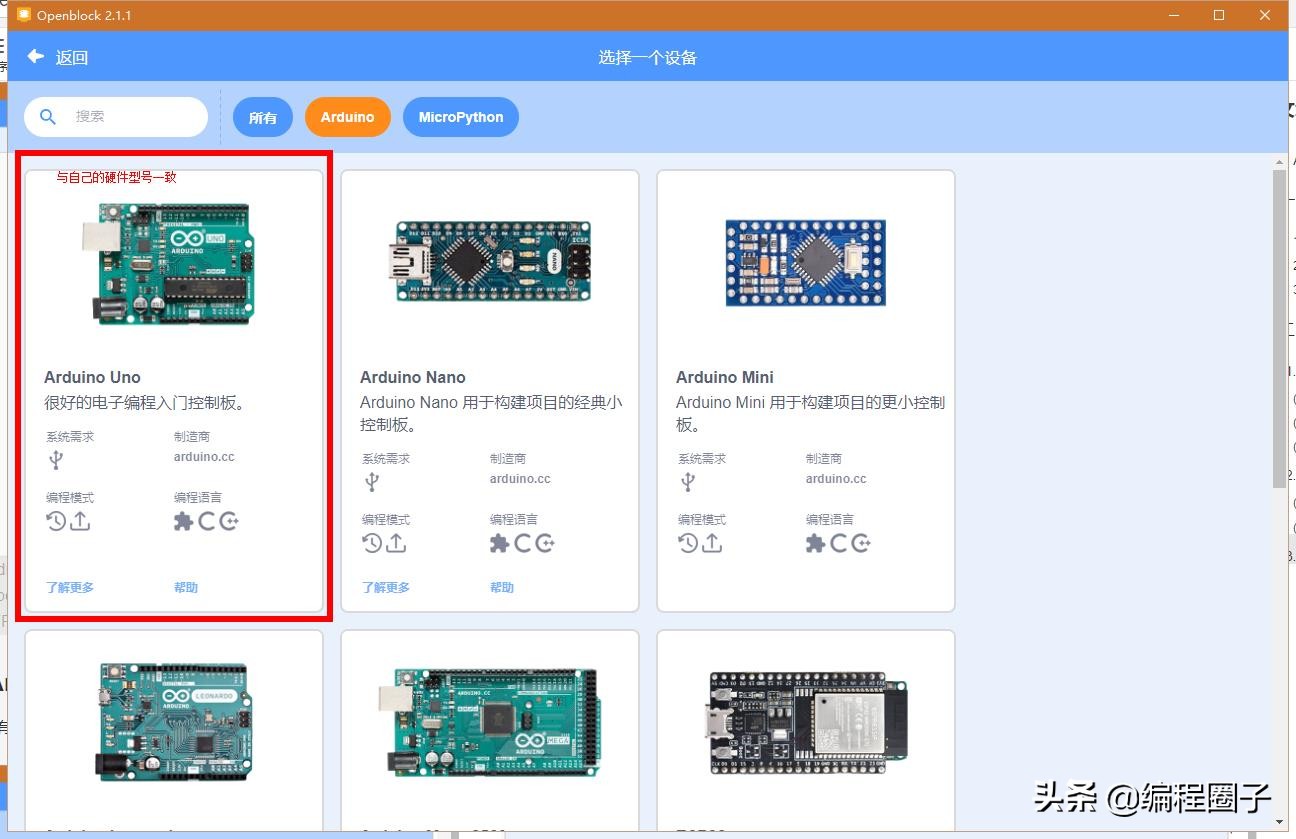Click C language icon on Mini card
The height and width of the screenshot is (839, 1296).
[x=838, y=543]
